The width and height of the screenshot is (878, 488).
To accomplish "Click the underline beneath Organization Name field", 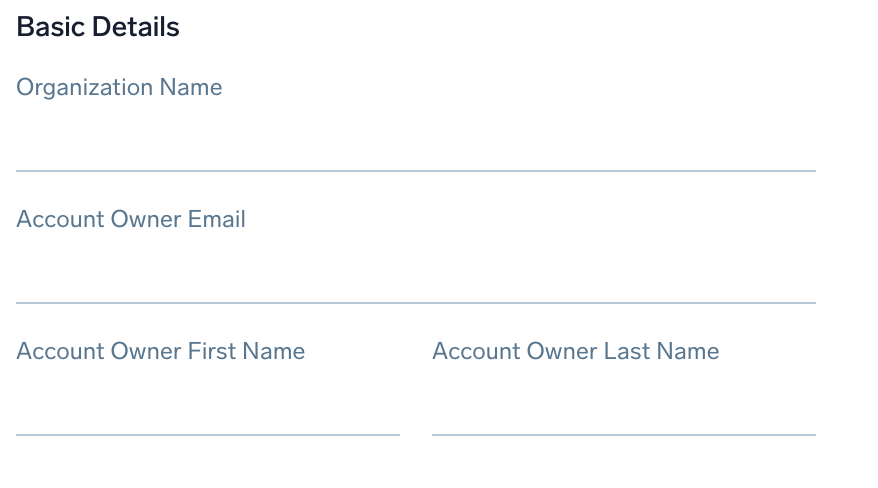I will 415,171.
